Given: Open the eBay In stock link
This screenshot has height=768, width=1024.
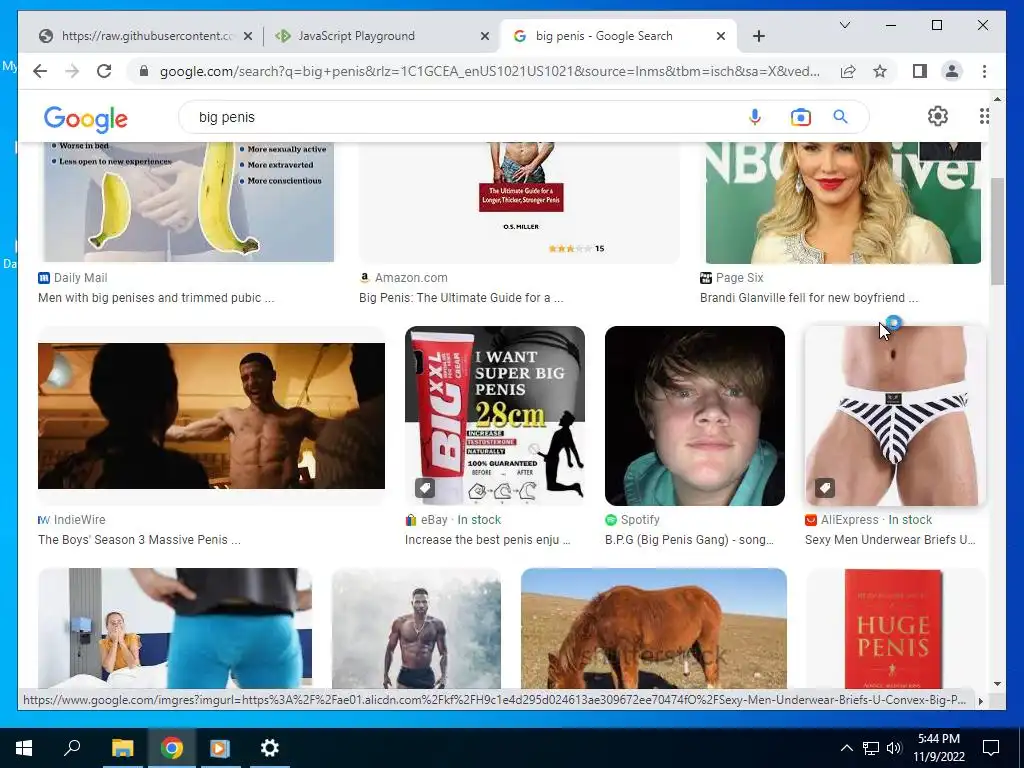Looking at the screenshot, I should click(453, 520).
